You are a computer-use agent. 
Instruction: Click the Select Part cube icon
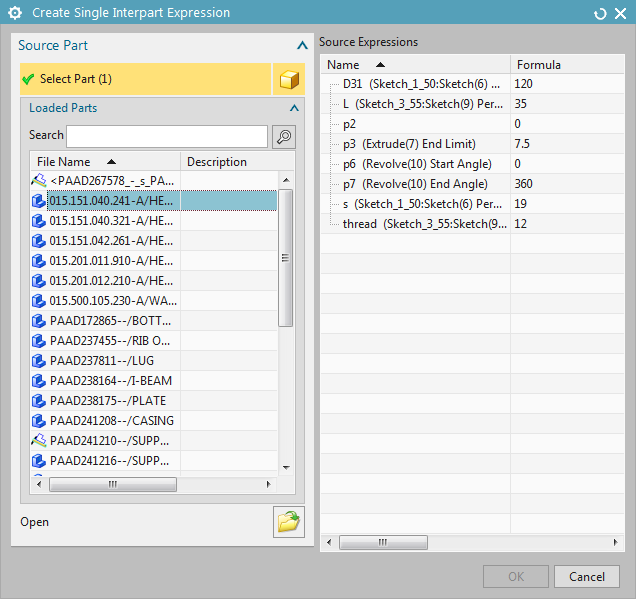pyautogui.click(x=289, y=79)
